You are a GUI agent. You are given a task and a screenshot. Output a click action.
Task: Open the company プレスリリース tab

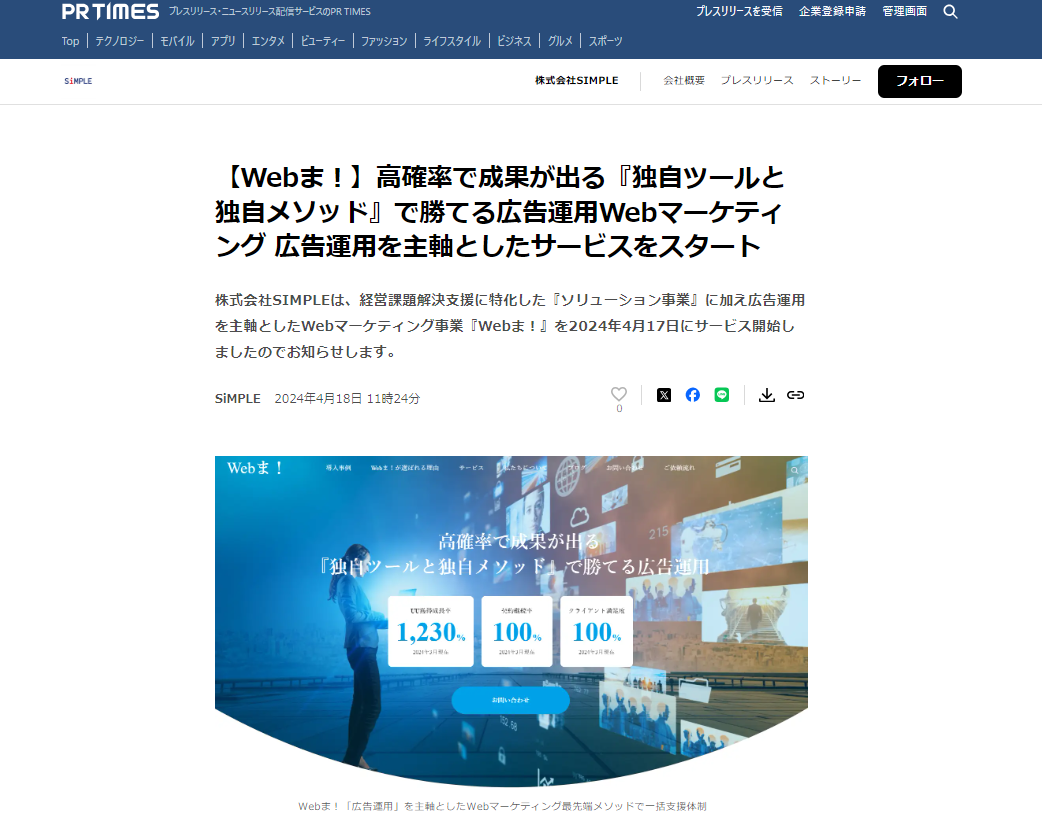(x=757, y=80)
